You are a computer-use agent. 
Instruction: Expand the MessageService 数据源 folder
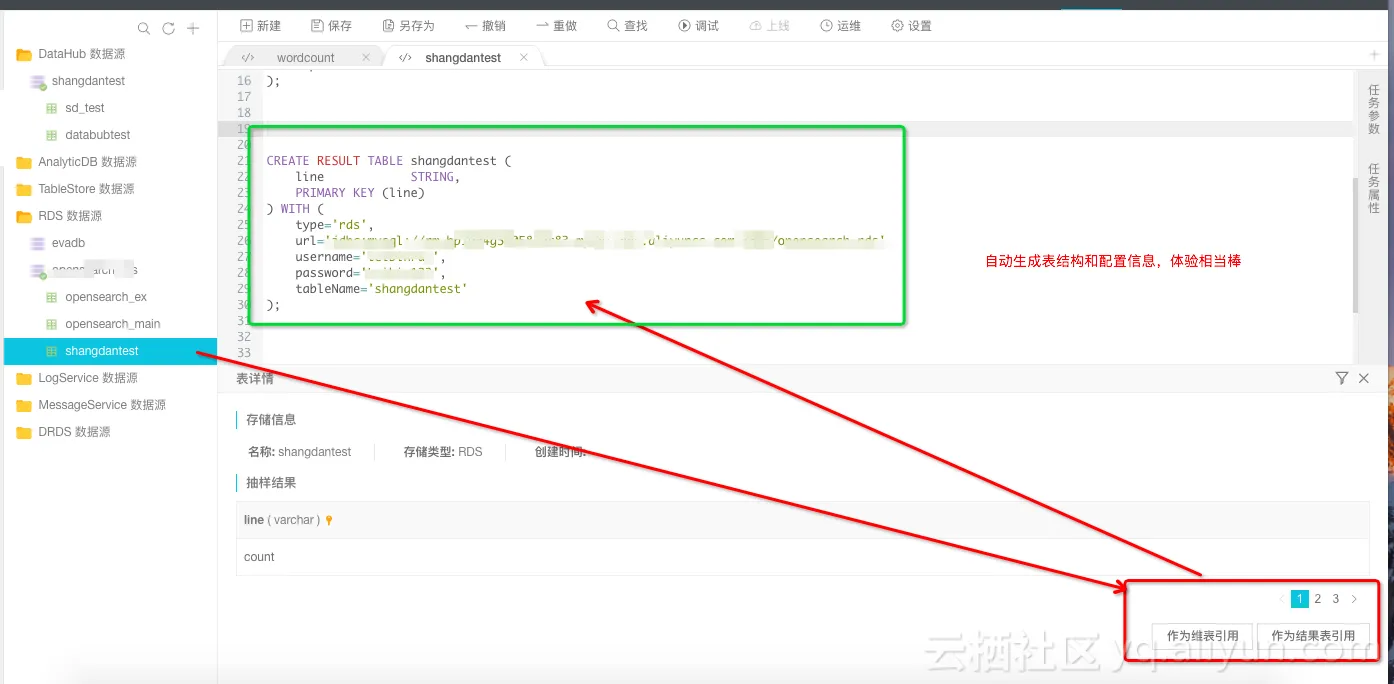click(91, 405)
